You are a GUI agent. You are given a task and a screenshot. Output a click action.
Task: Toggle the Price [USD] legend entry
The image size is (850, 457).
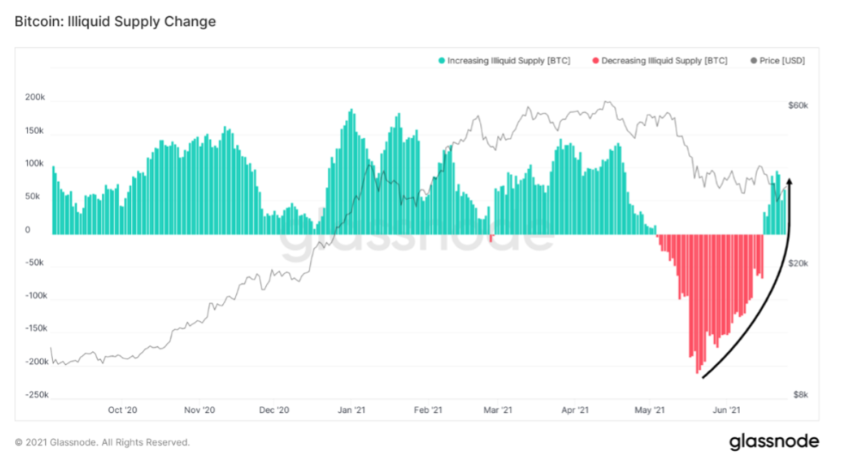click(x=778, y=61)
